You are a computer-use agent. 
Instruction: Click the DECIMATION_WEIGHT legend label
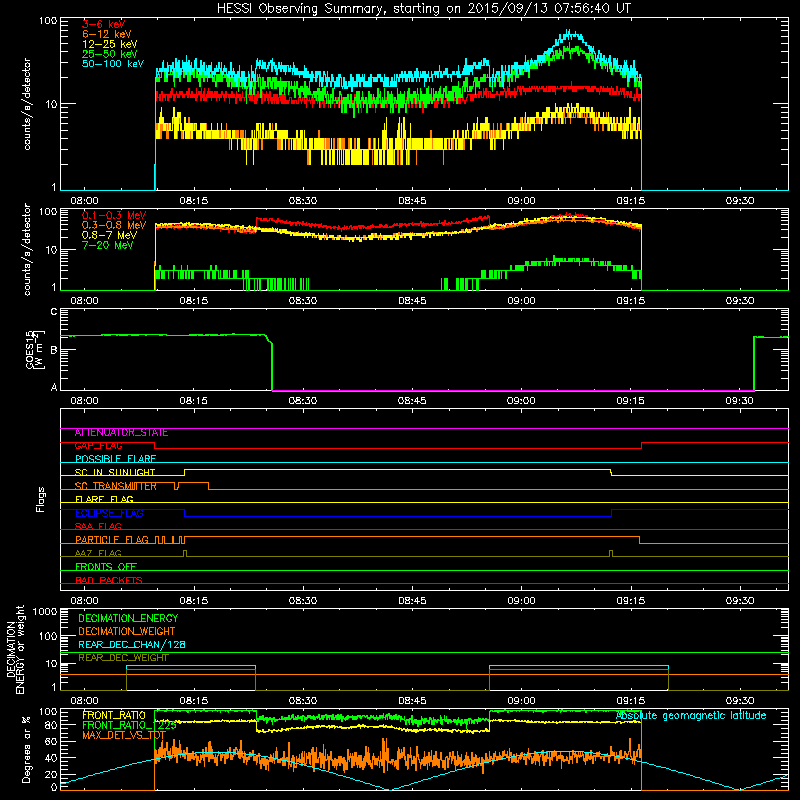(127, 632)
